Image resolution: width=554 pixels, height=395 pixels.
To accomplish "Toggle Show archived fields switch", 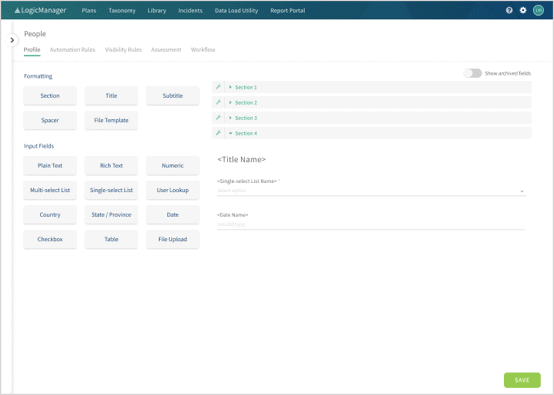I will [x=472, y=73].
